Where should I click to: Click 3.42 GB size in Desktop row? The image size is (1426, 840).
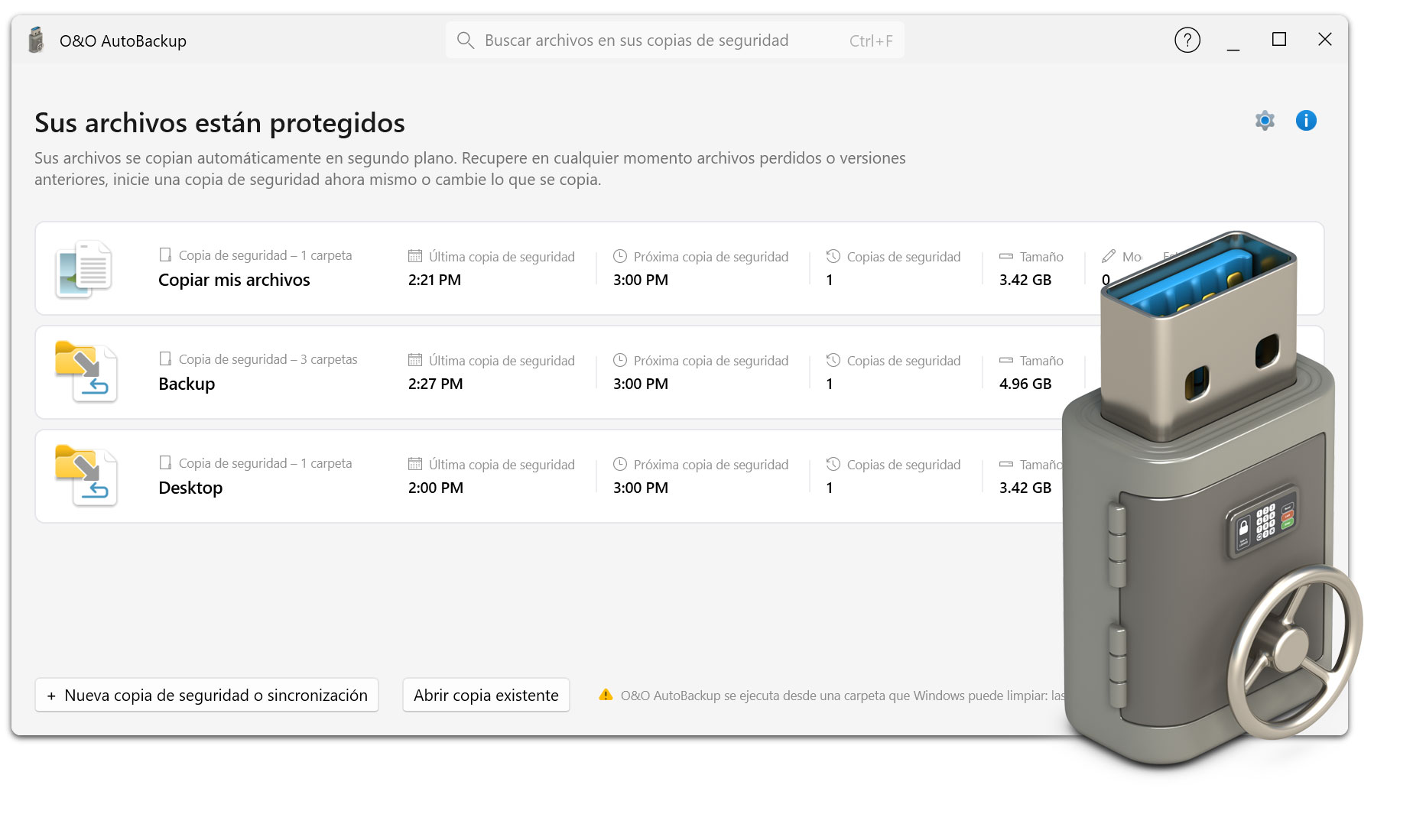point(1025,488)
